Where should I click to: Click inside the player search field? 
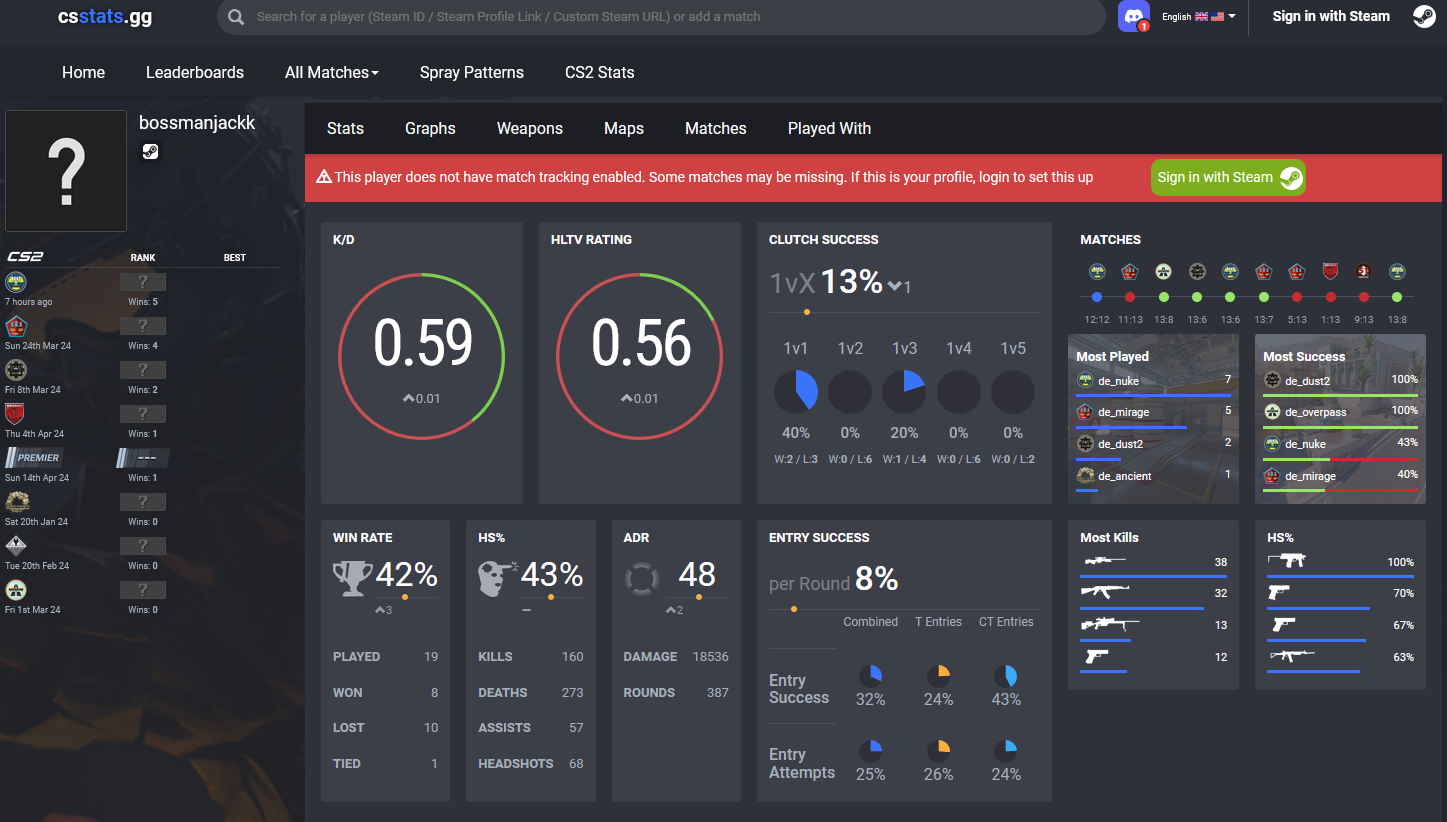coord(660,17)
